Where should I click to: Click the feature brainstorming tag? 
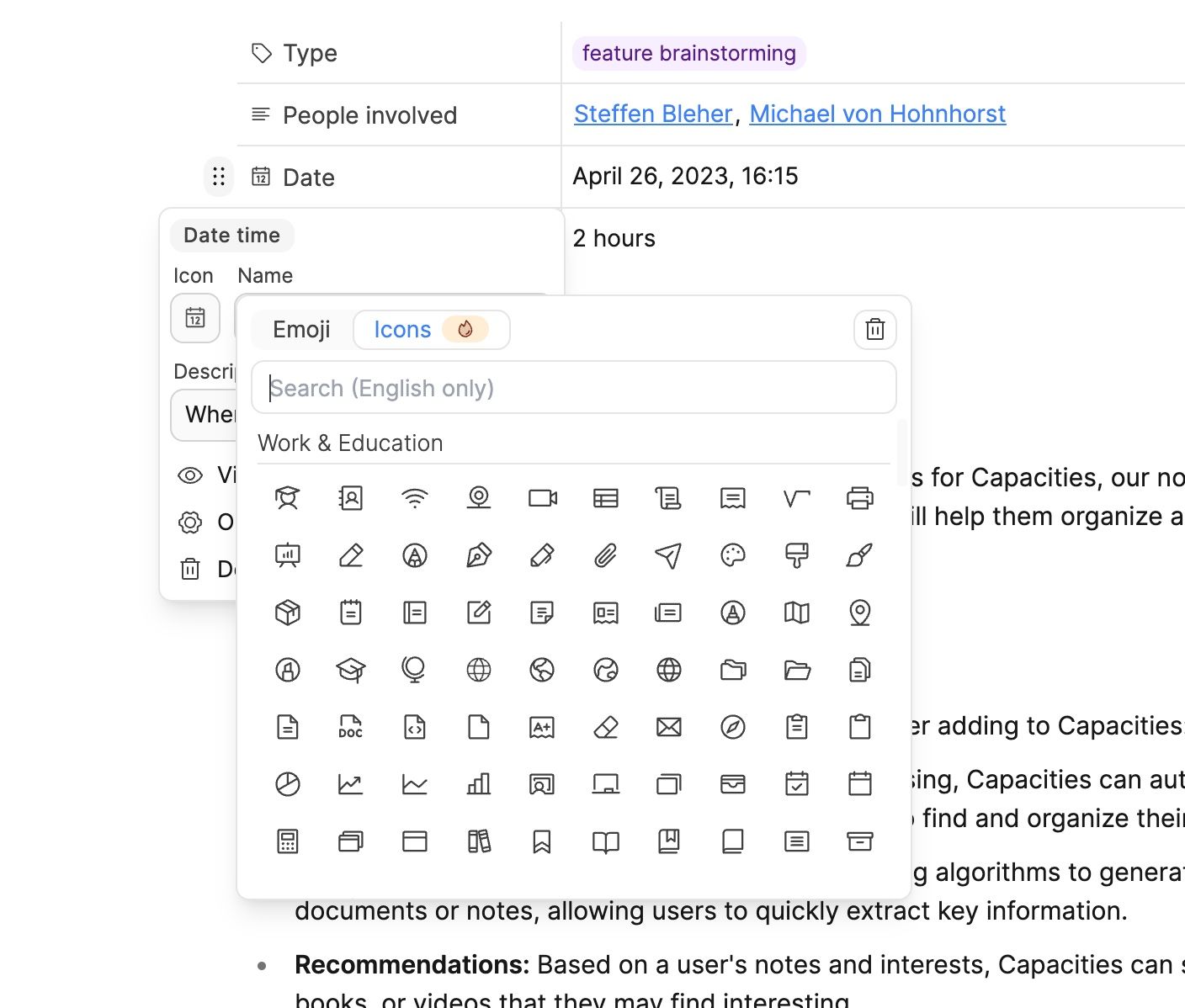(688, 53)
